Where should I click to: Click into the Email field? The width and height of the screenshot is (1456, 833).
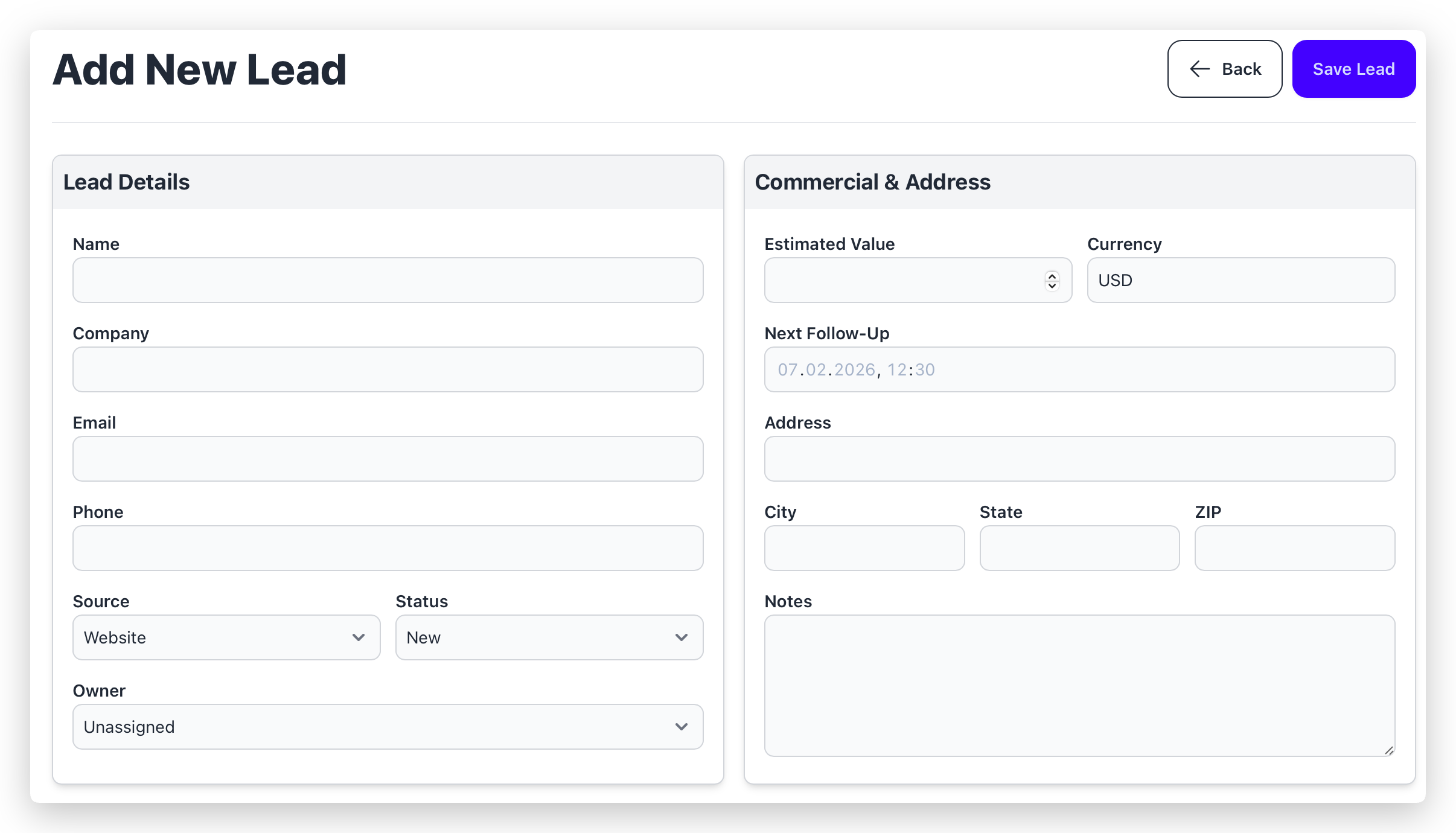tap(388, 459)
